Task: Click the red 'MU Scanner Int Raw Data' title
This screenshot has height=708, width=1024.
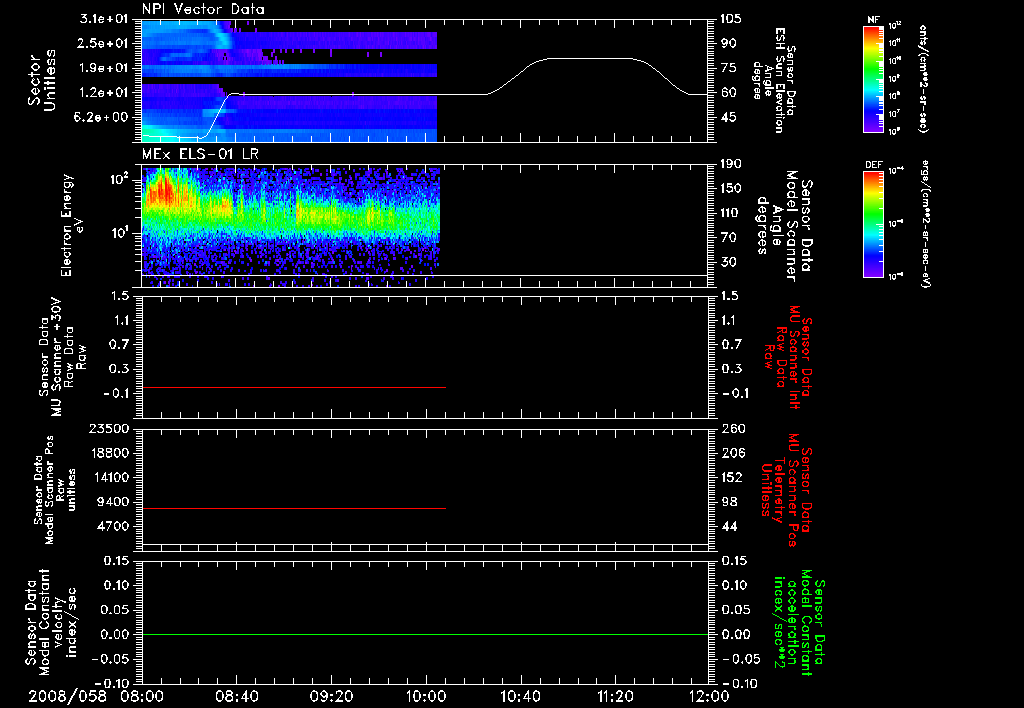Action: 788,357
